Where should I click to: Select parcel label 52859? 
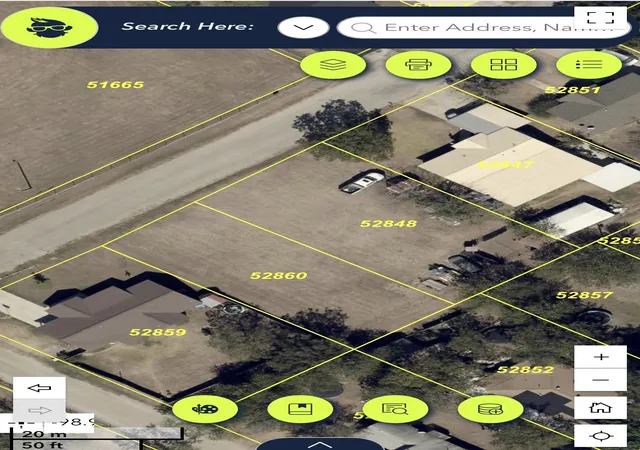pyautogui.click(x=158, y=332)
